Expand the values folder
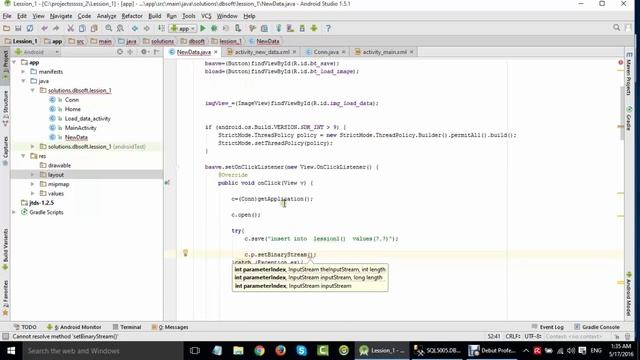This screenshot has width=640, height=360. 33,193
